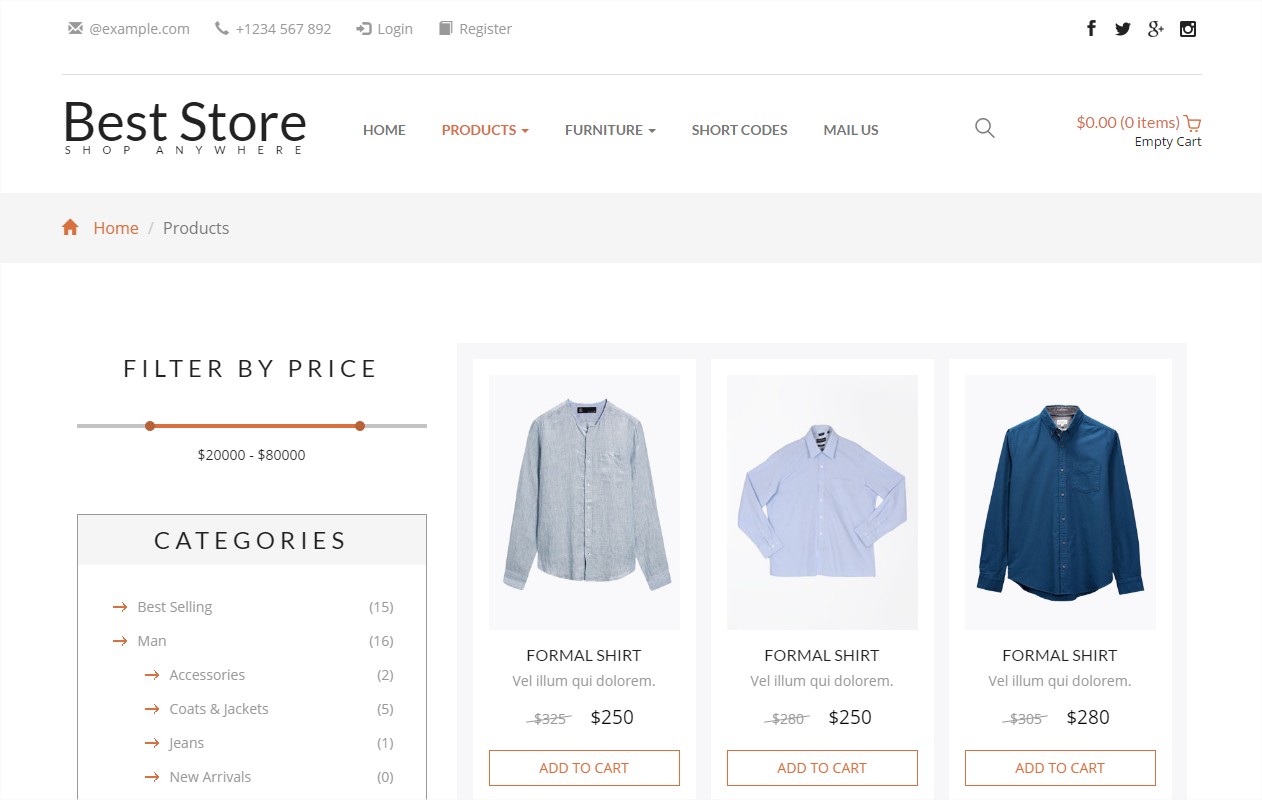The image size is (1262, 800).
Task: Open the grey linen shirt image
Action: click(584, 502)
